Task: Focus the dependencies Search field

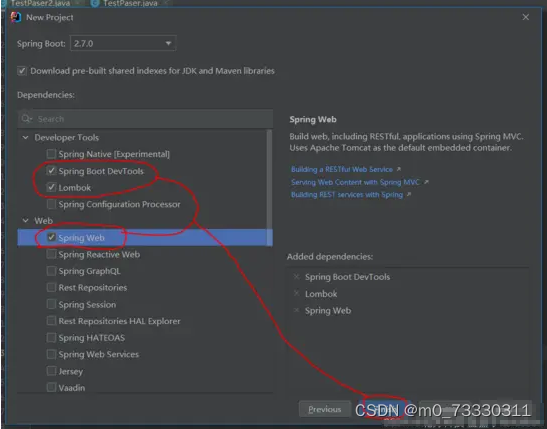Action: (145, 119)
